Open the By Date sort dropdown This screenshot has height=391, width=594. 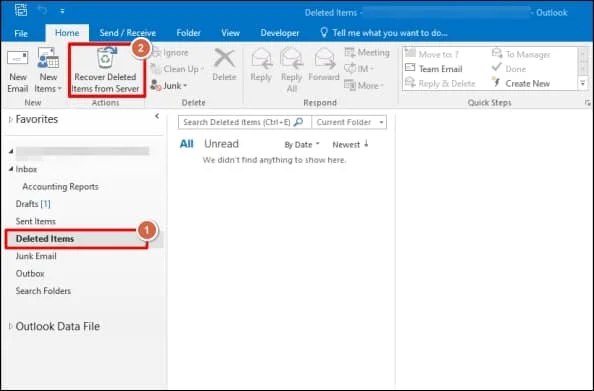[x=302, y=145]
